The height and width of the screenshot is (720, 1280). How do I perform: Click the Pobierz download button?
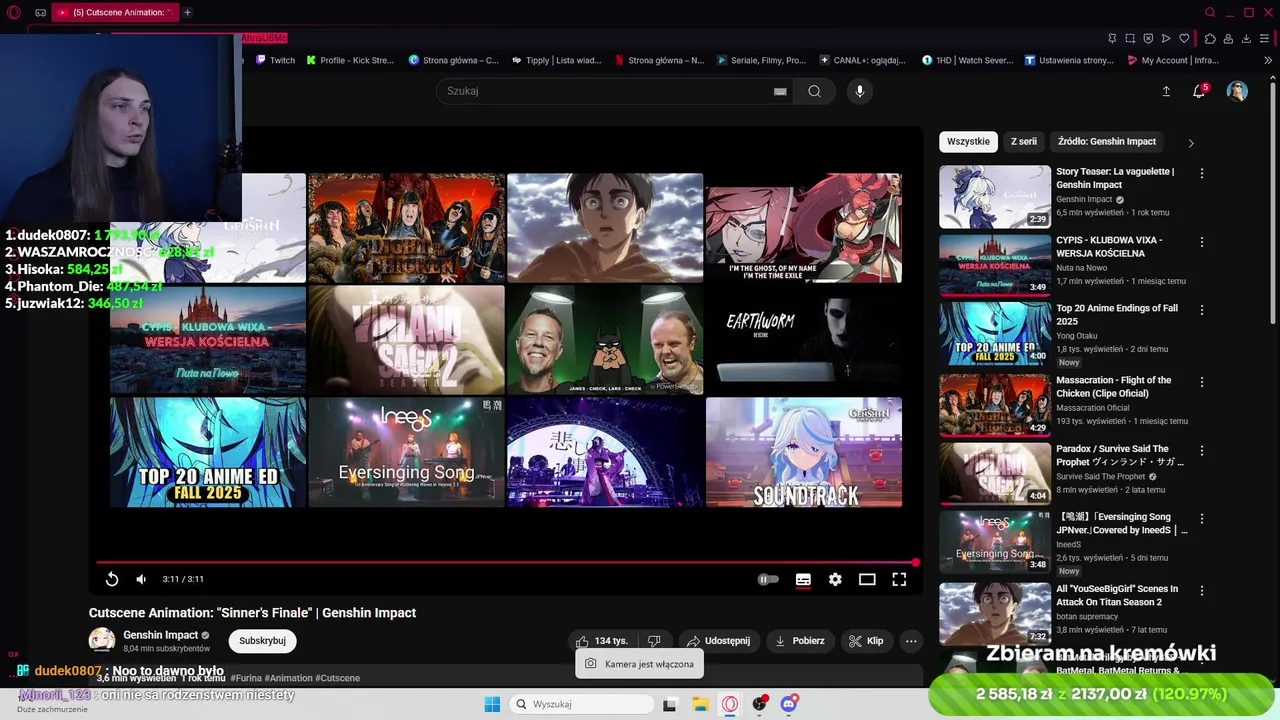click(x=799, y=641)
